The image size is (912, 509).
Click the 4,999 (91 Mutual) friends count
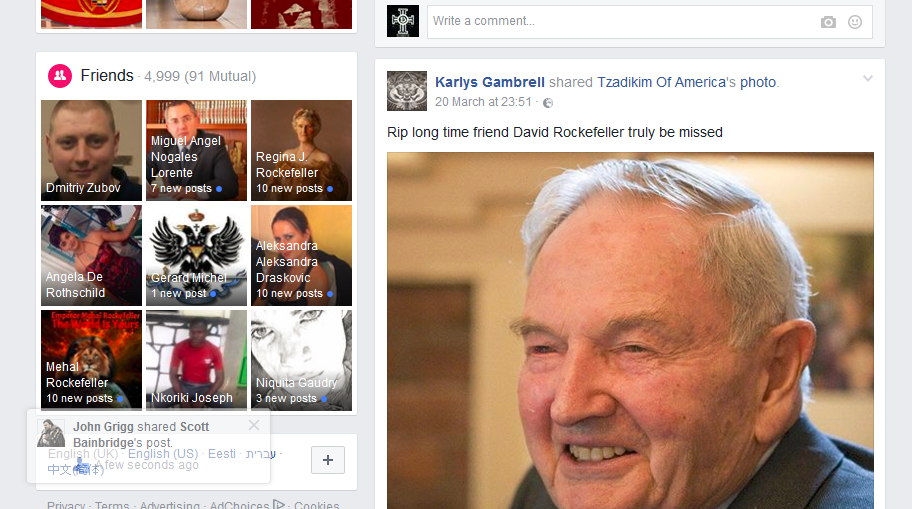click(200, 76)
